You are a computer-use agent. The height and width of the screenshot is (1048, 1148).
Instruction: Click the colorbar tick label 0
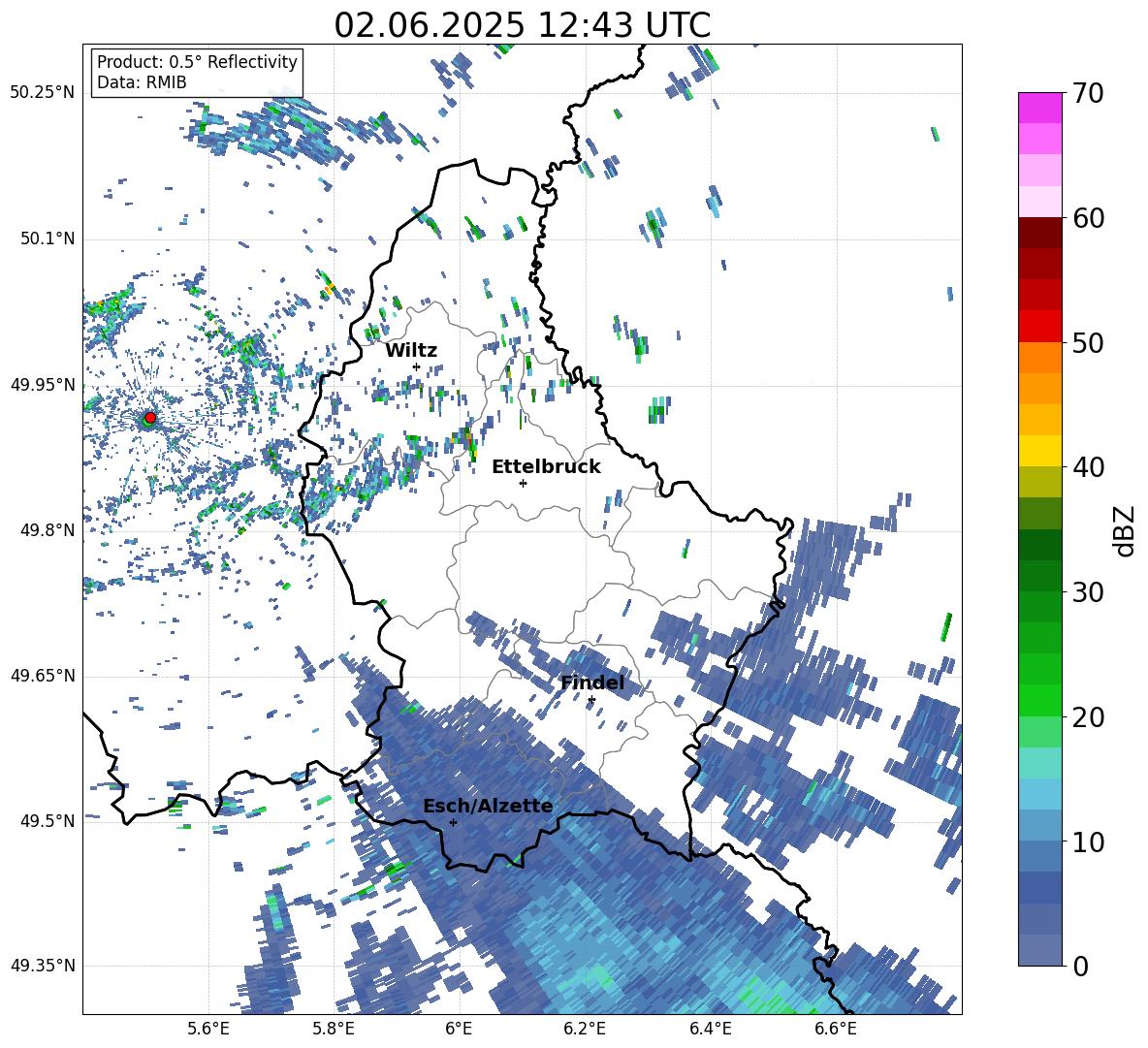coord(1079,967)
